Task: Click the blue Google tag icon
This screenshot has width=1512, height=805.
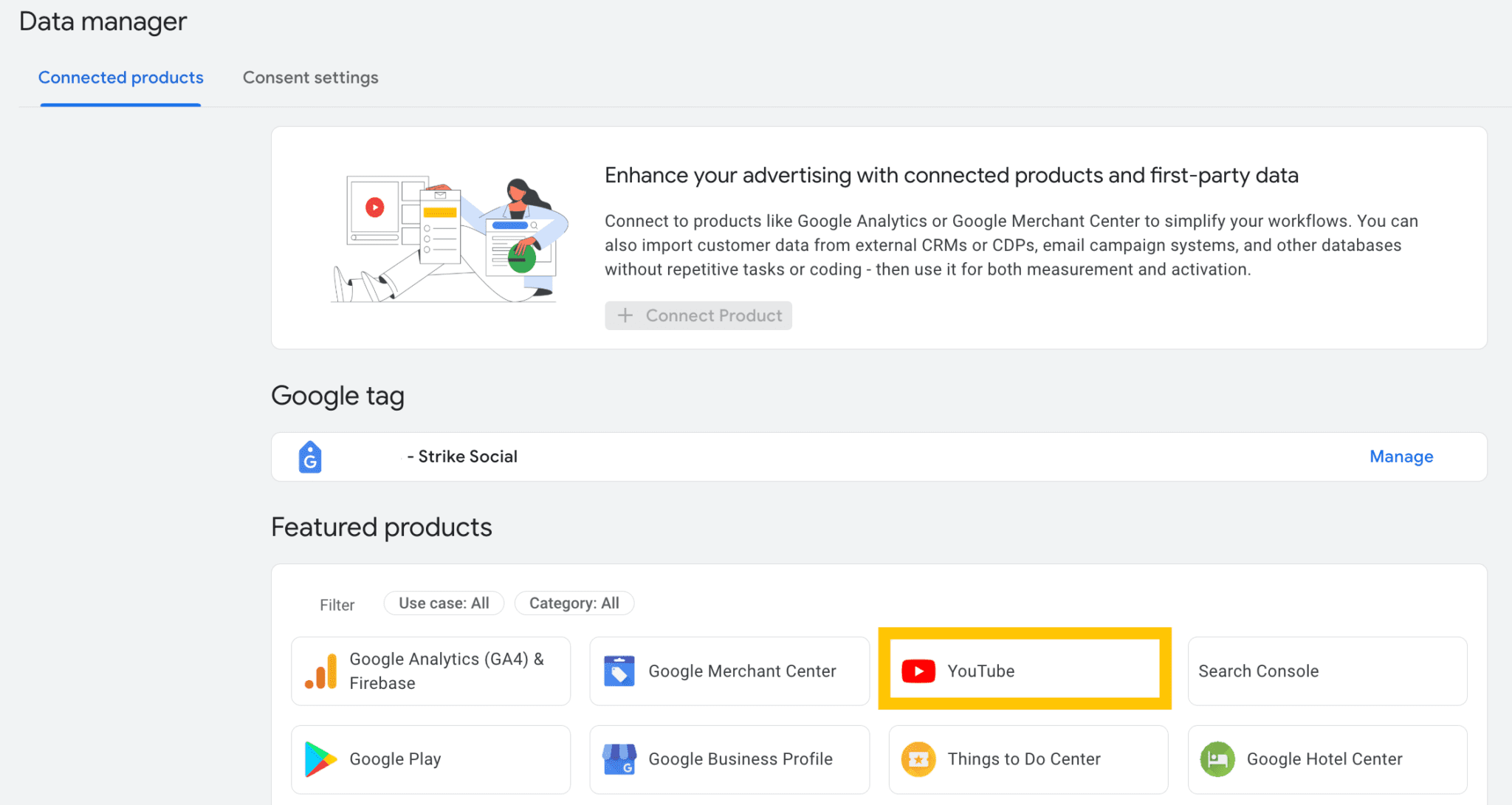Action: point(310,457)
